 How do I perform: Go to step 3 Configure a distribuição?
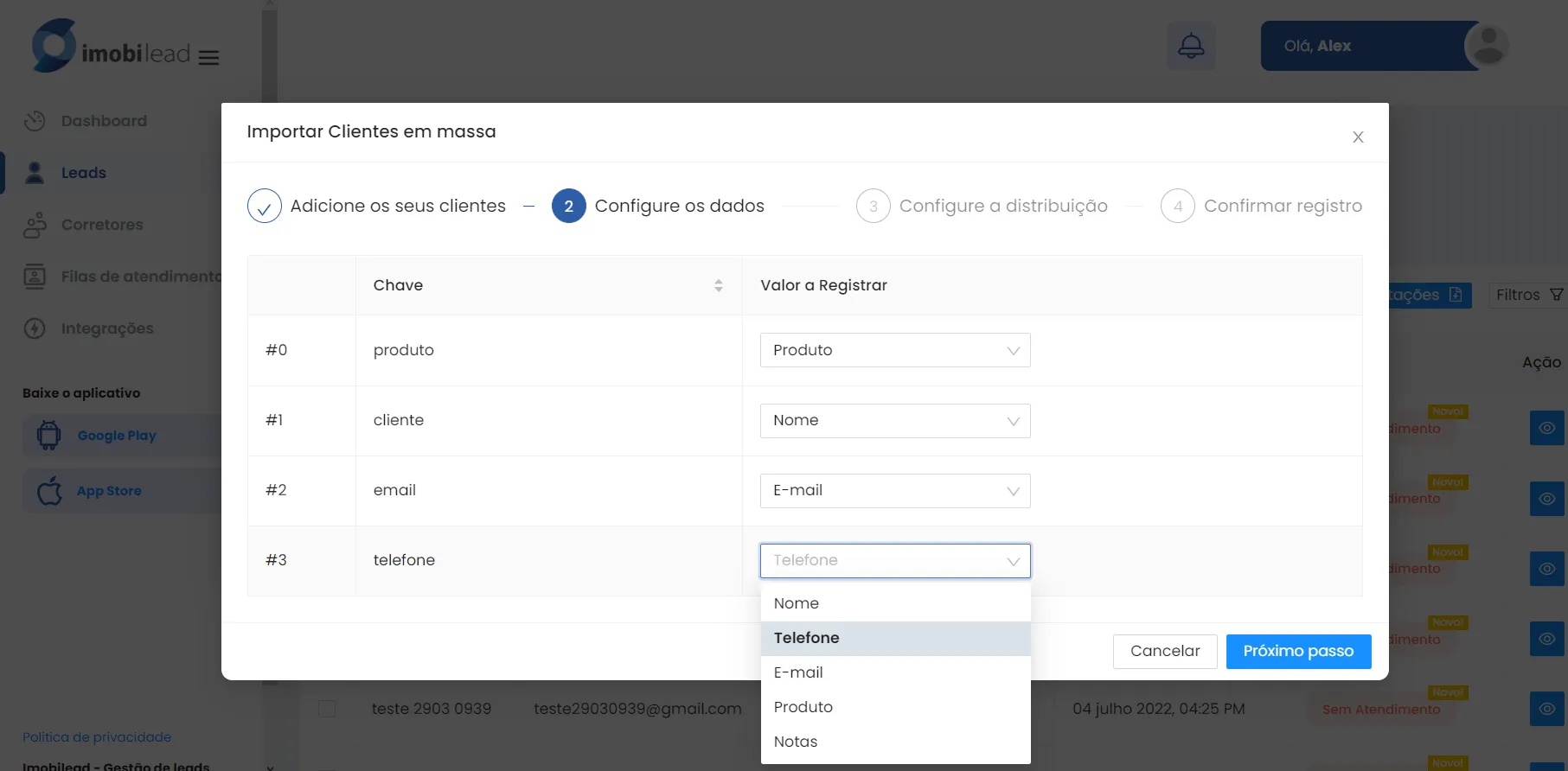click(982, 206)
